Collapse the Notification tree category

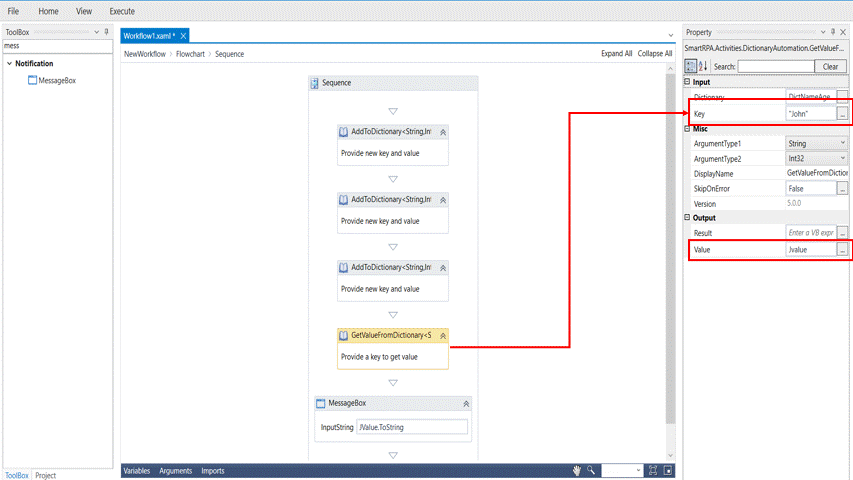tap(9, 64)
